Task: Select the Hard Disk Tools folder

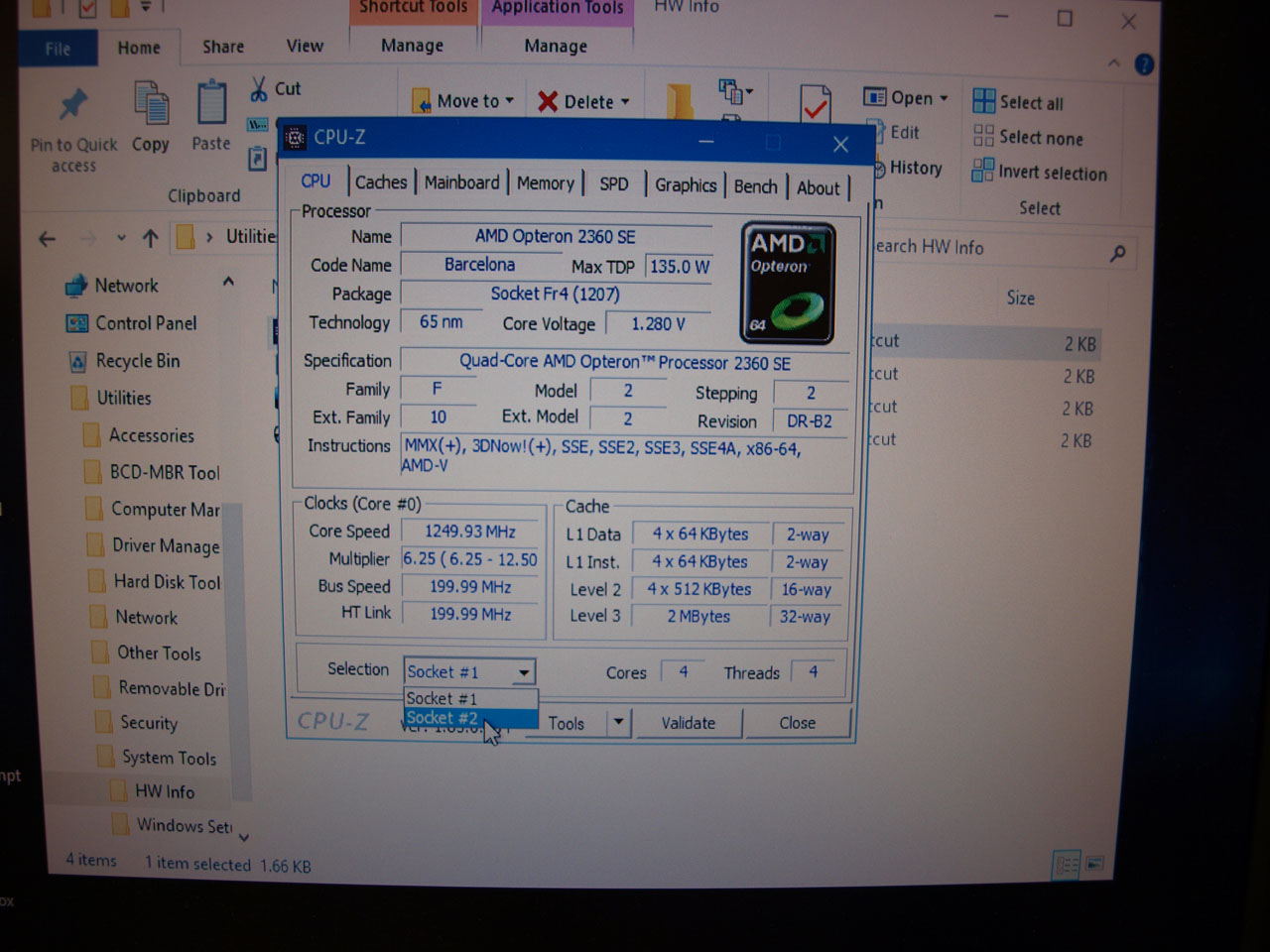Action: [x=167, y=582]
